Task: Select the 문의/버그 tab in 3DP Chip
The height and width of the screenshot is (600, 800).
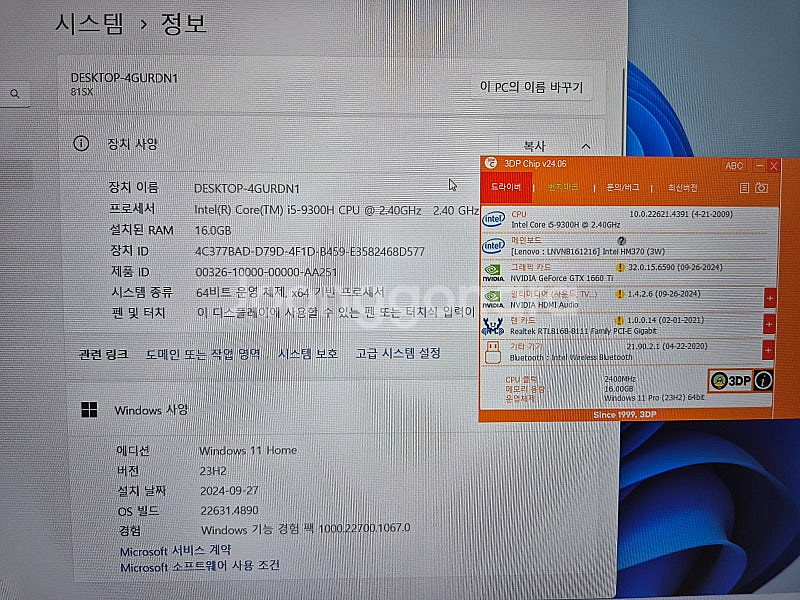Action: 622,188
